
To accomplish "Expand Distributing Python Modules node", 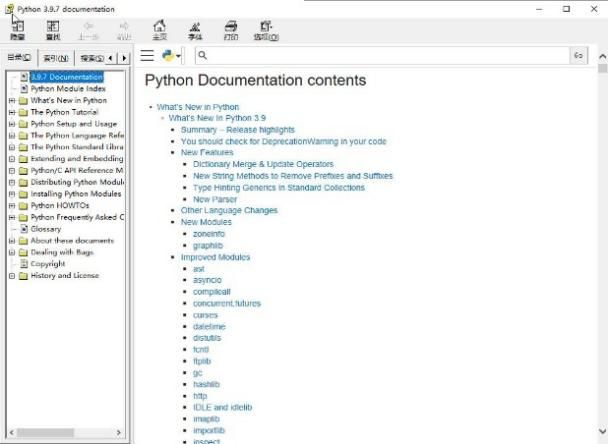I will click(12, 182).
